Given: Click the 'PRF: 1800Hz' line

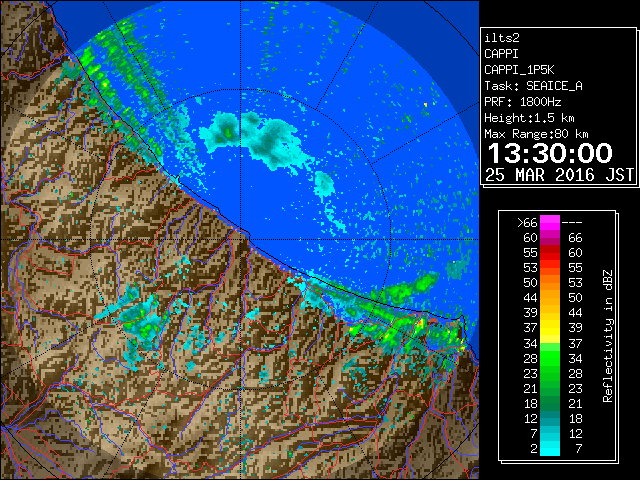Looking at the screenshot, I should tap(523, 102).
